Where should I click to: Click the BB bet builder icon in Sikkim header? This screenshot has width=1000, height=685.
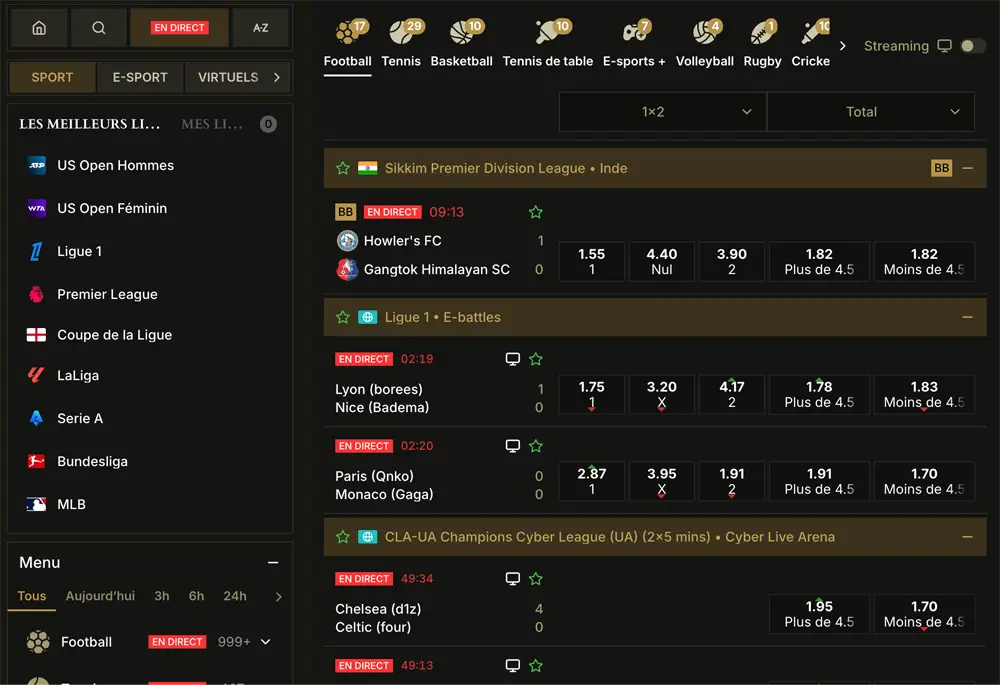click(x=941, y=168)
